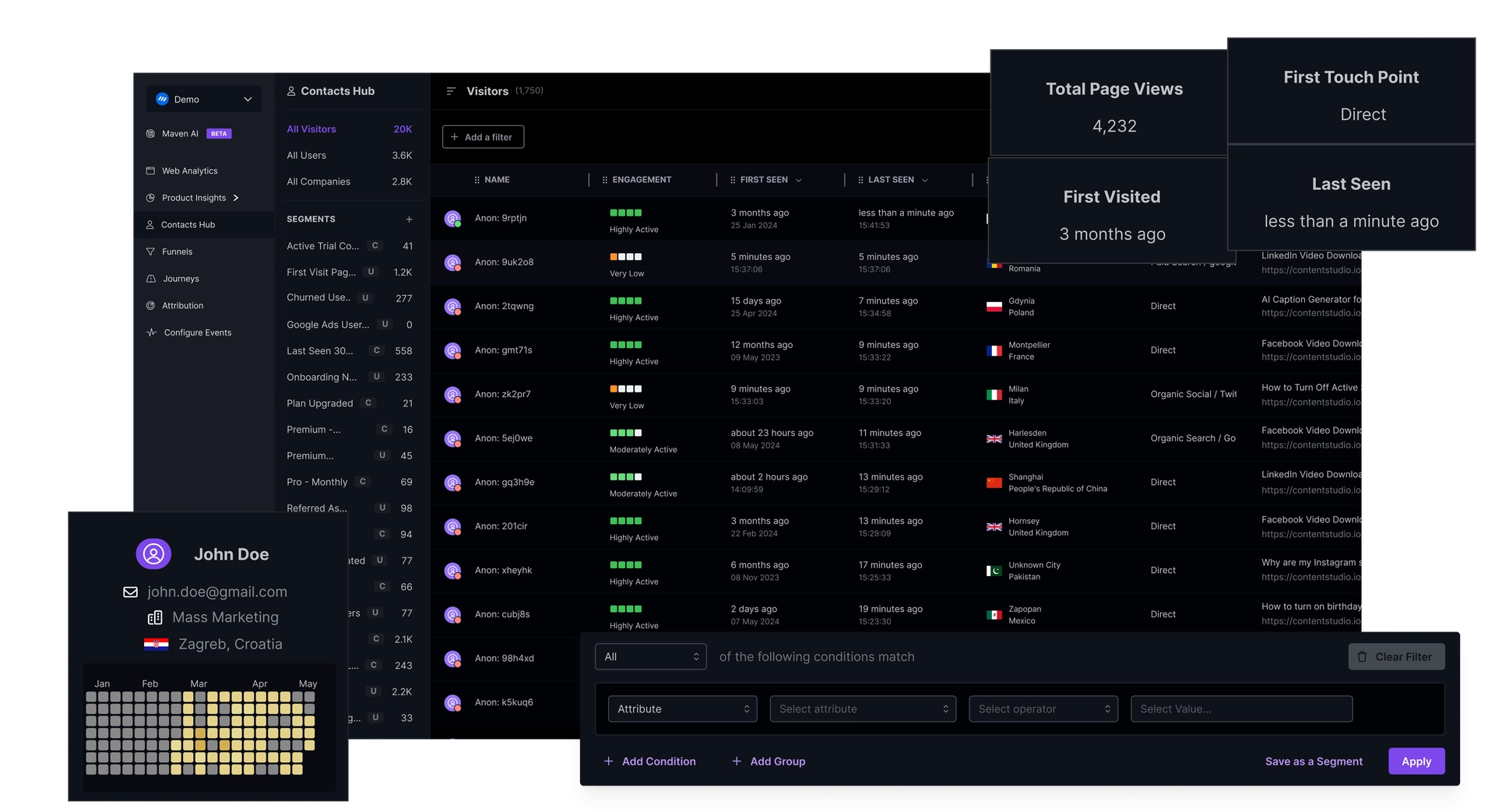1495x812 pixels.
Task: Click the Journeys sidebar icon
Action: click(150, 279)
